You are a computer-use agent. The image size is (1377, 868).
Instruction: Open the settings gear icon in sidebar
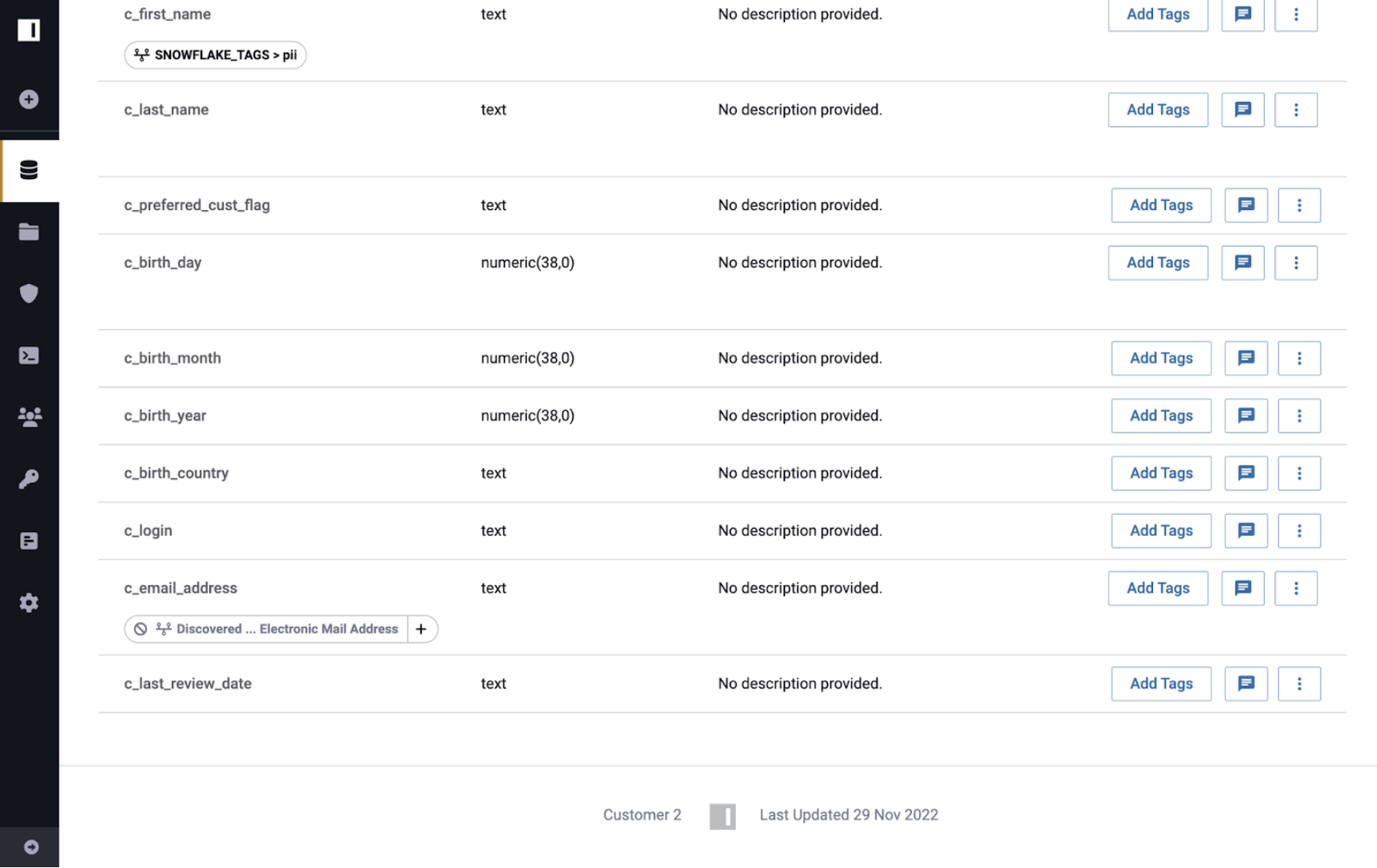click(x=29, y=603)
